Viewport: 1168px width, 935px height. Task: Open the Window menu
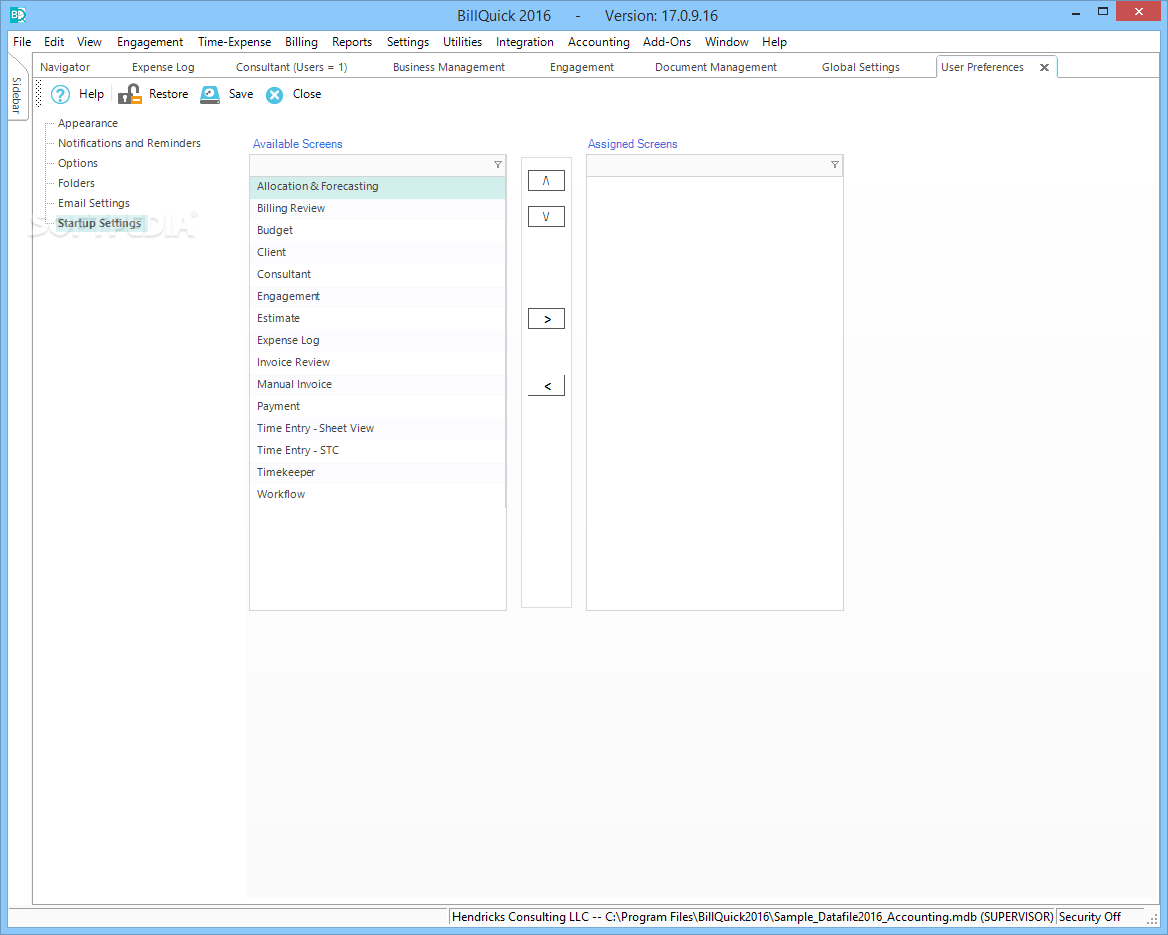(726, 42)
